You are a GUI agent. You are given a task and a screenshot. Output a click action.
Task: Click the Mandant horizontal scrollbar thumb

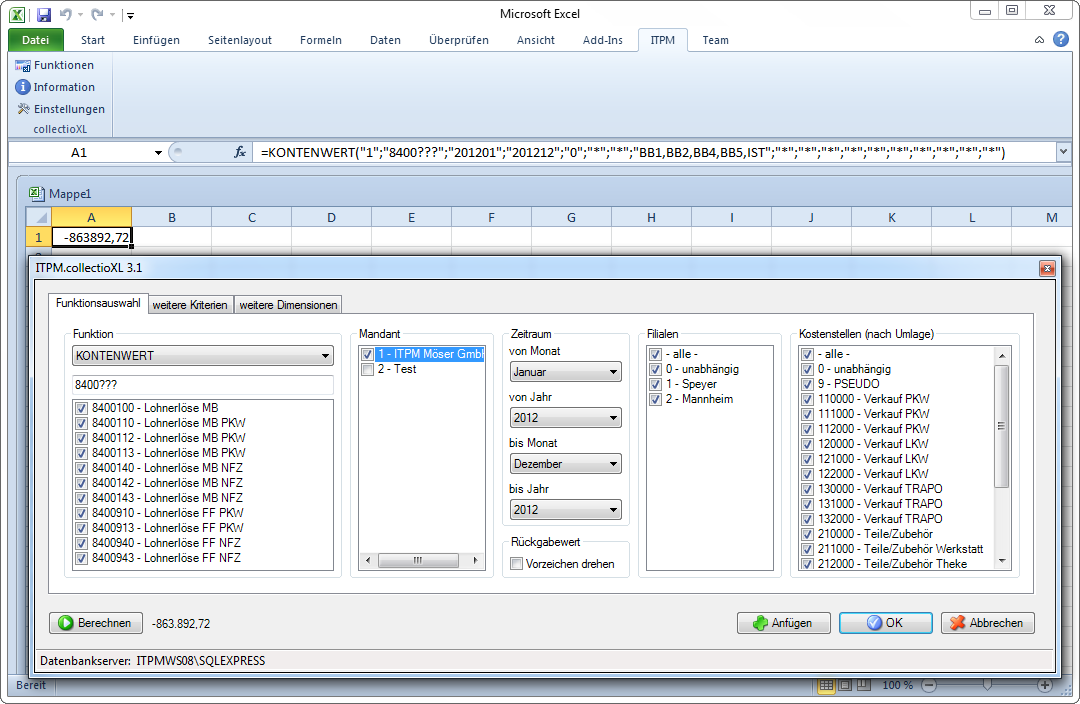click(418, 561)
